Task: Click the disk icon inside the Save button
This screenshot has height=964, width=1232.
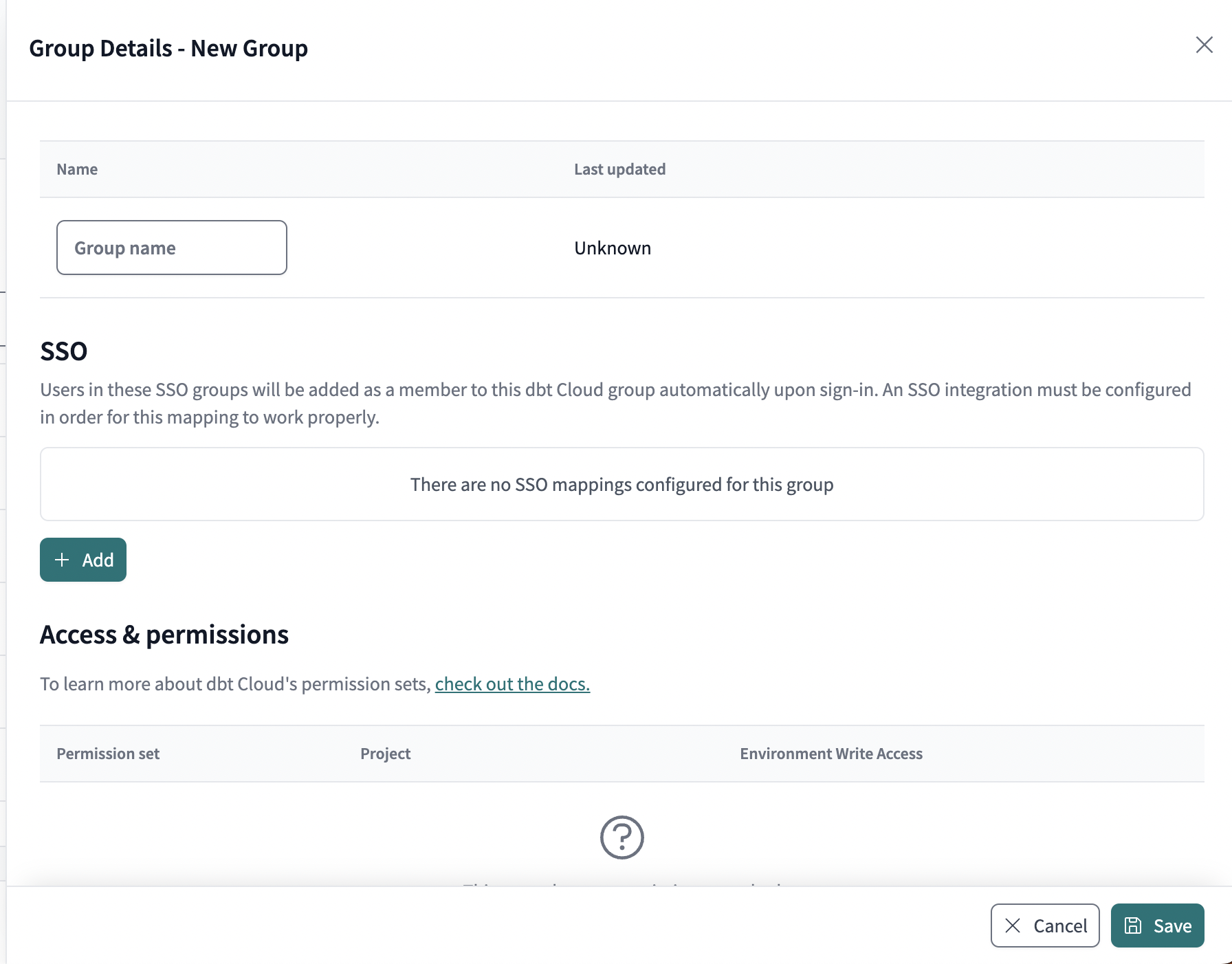Action: tap(1132, 925)
